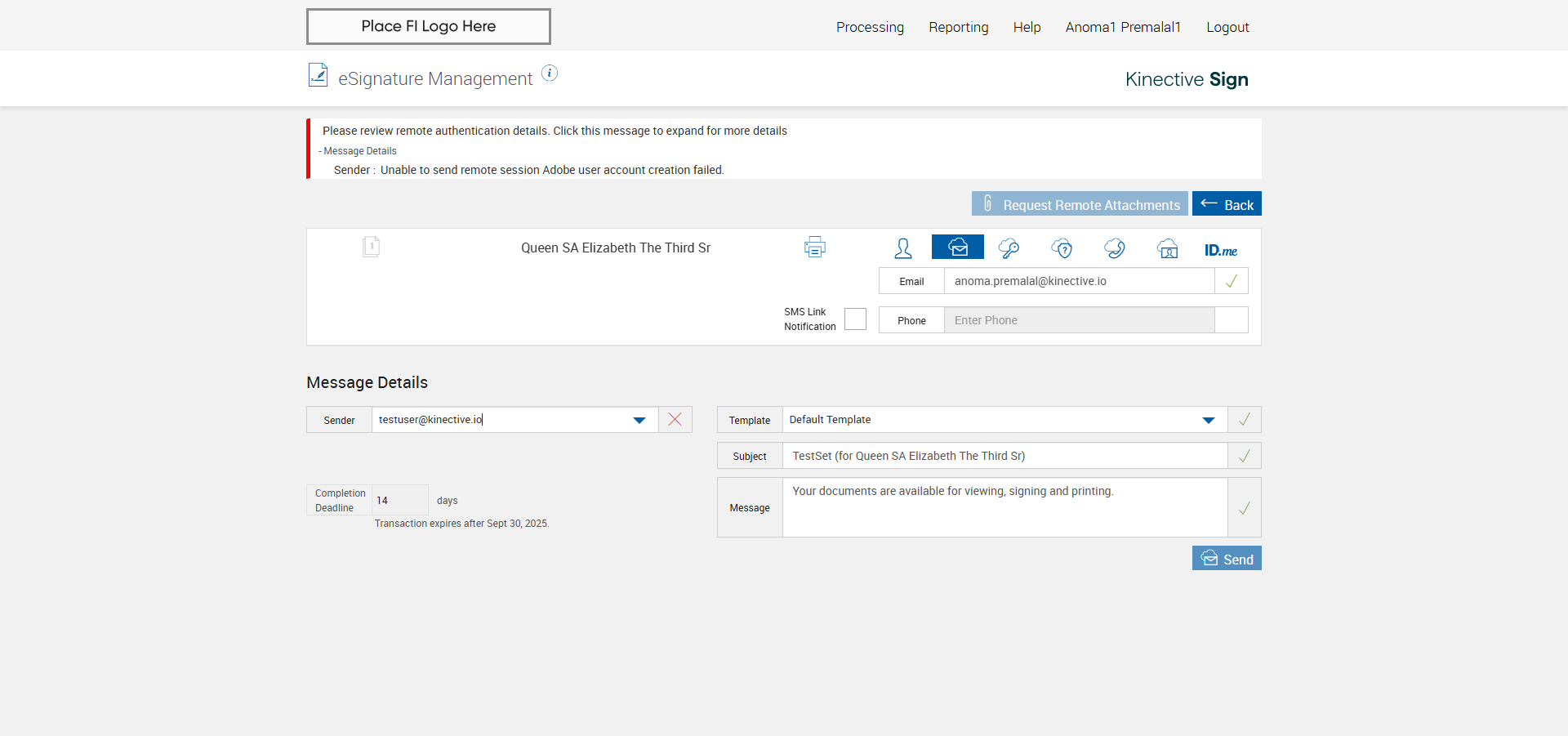Focus the Email input field
Viewport: 1568px width, 736px height.
(1079, 281)
